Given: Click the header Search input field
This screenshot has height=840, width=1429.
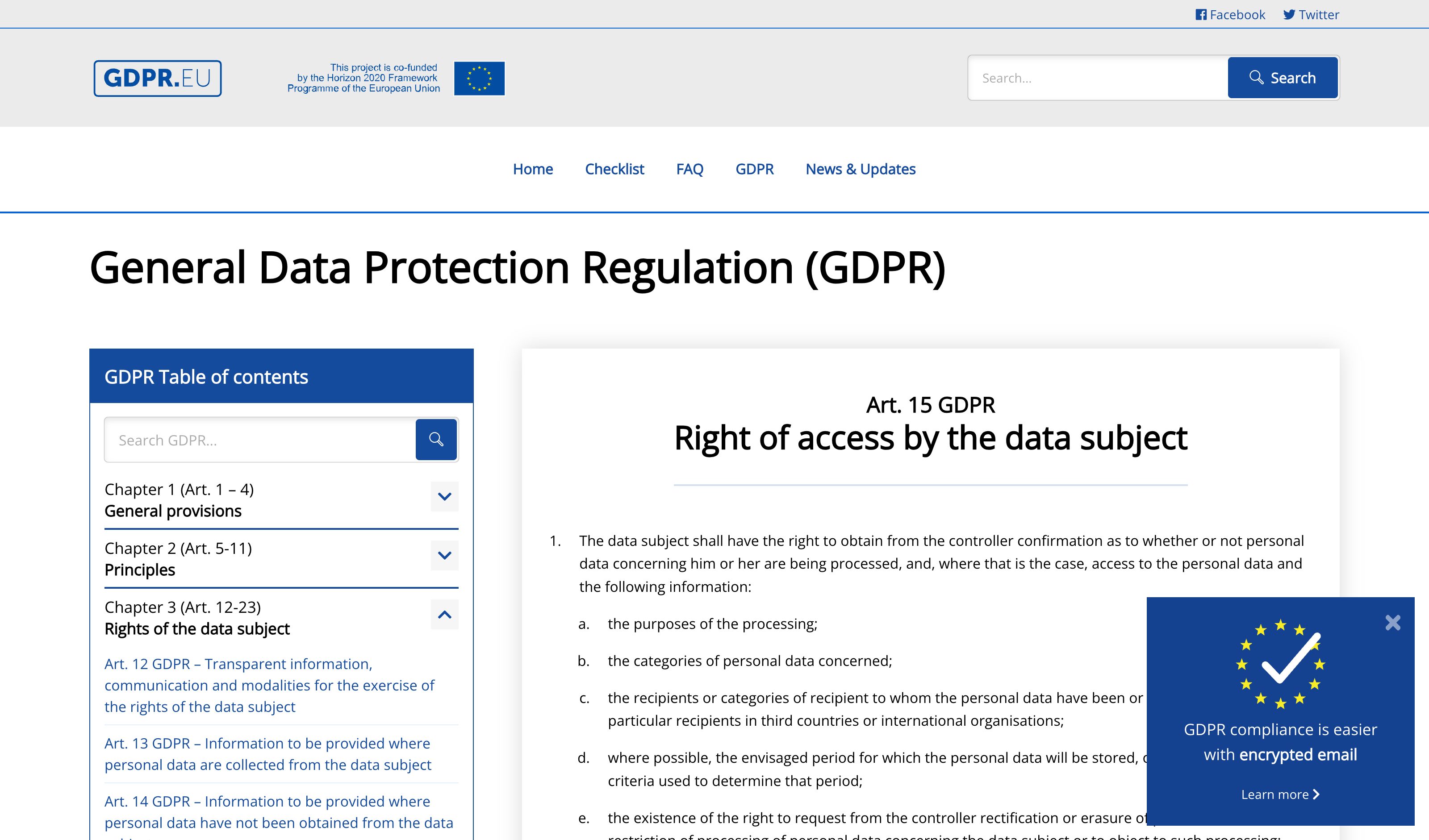Looking at the screenshot, I should tap(1098, 78).
